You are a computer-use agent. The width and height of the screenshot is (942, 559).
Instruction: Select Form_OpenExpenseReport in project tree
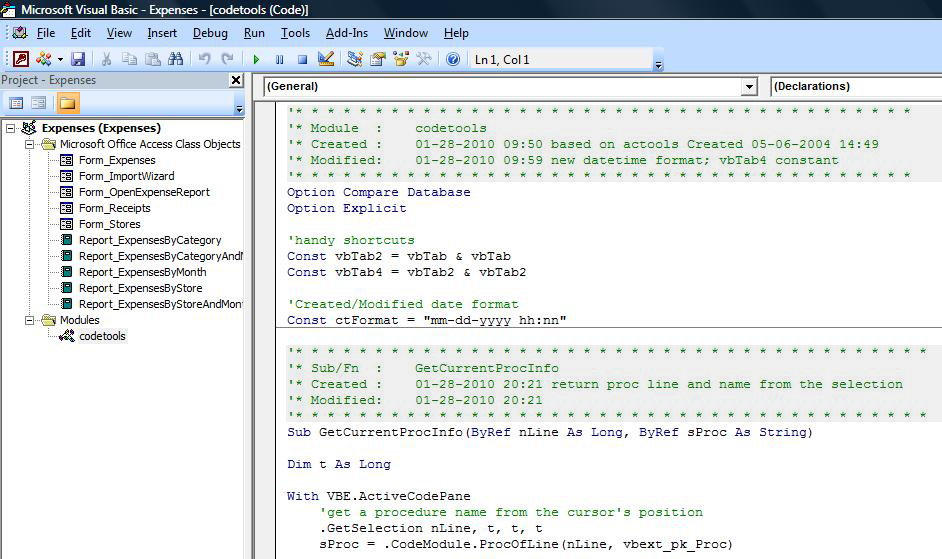click(x=144, y=192)
